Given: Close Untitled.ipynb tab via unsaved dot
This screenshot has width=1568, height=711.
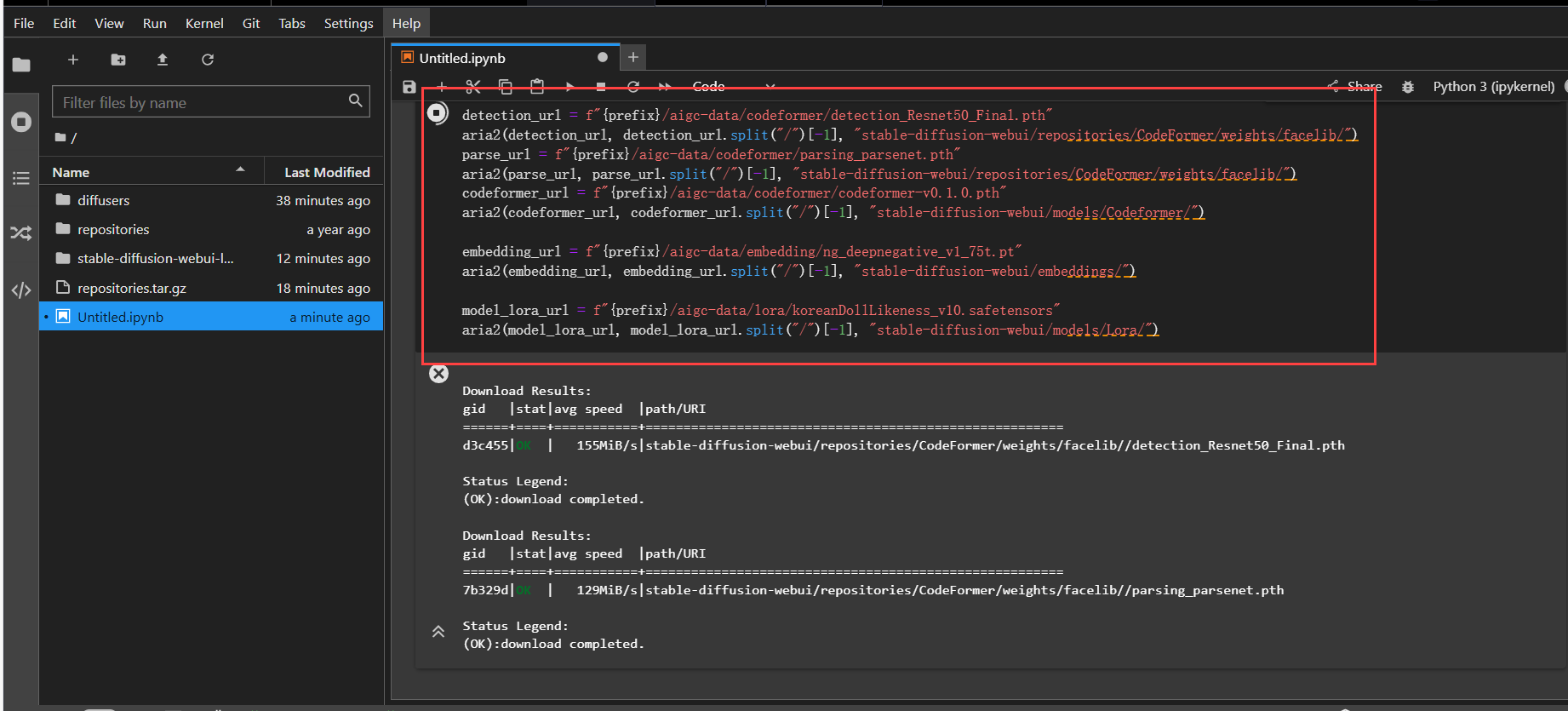Looking at the screenshot, I should click(603, 57).
